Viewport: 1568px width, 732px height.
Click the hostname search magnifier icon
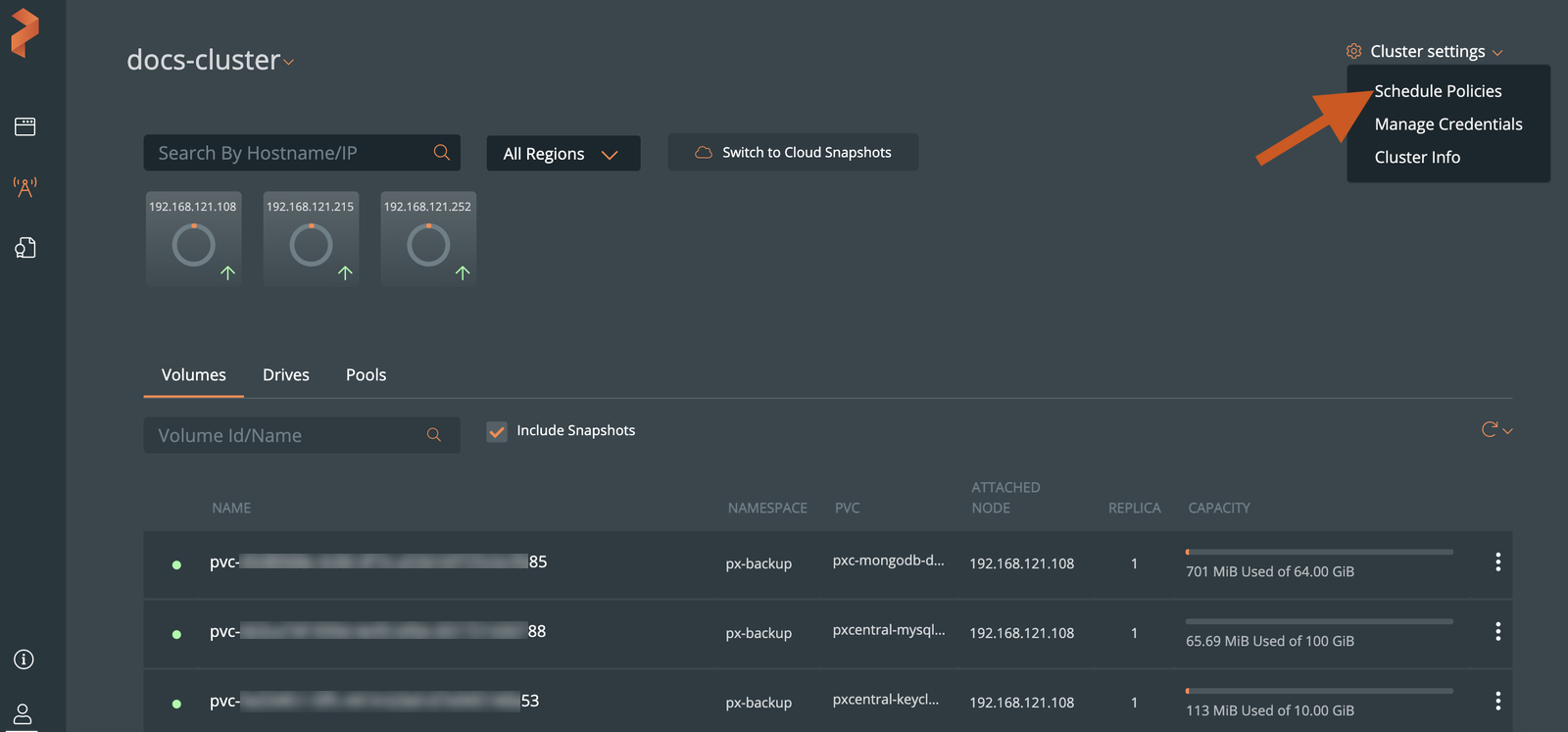[442, 153]
